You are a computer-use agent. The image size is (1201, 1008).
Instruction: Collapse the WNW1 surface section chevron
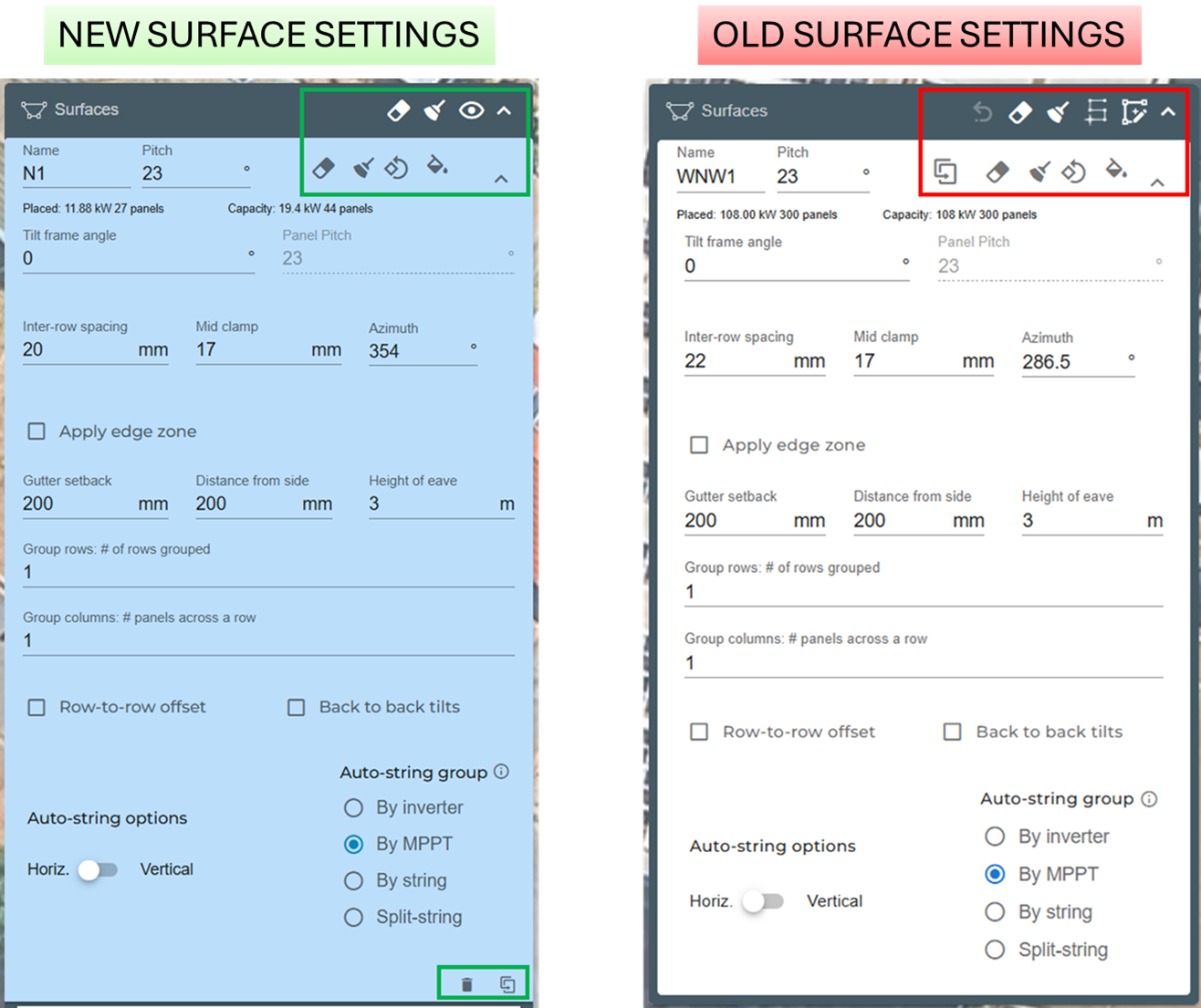coord(1157,182)
